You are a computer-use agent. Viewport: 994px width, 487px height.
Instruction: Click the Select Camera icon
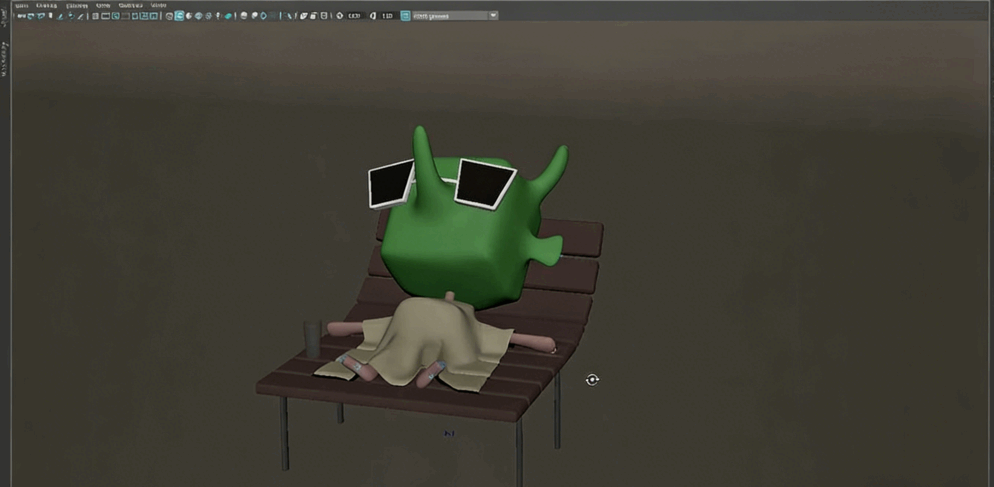click(20, 16)
